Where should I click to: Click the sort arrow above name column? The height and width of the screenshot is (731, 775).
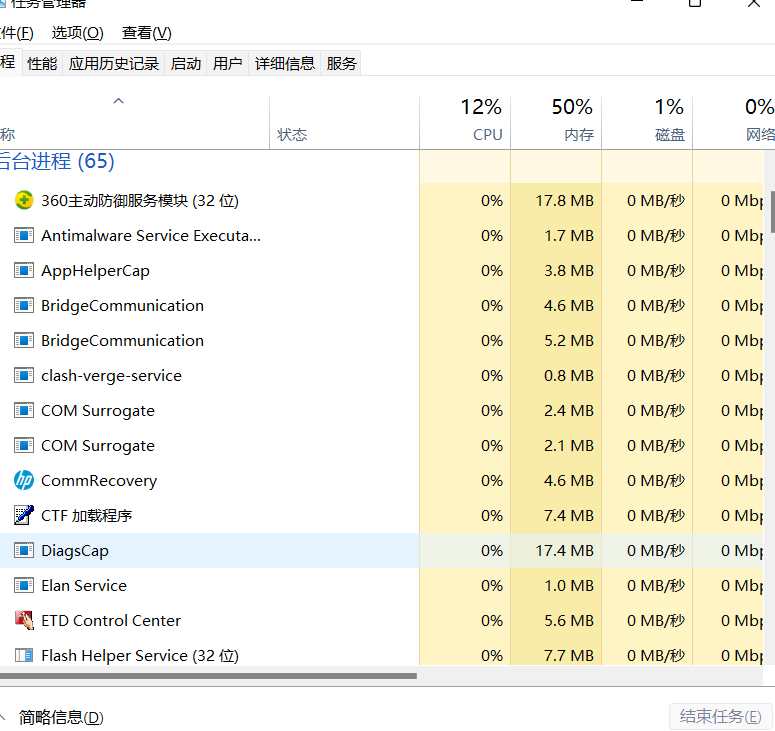tap(118, 101)
